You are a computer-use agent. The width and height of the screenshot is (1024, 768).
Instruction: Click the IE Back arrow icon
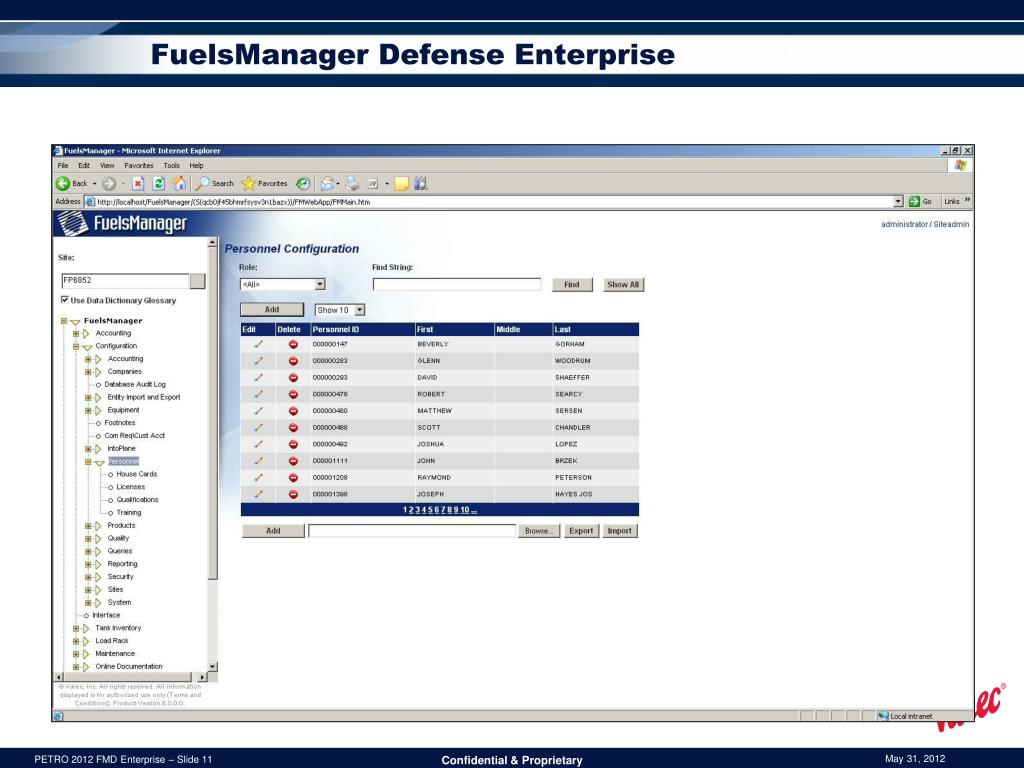click(x=63, y=184)
